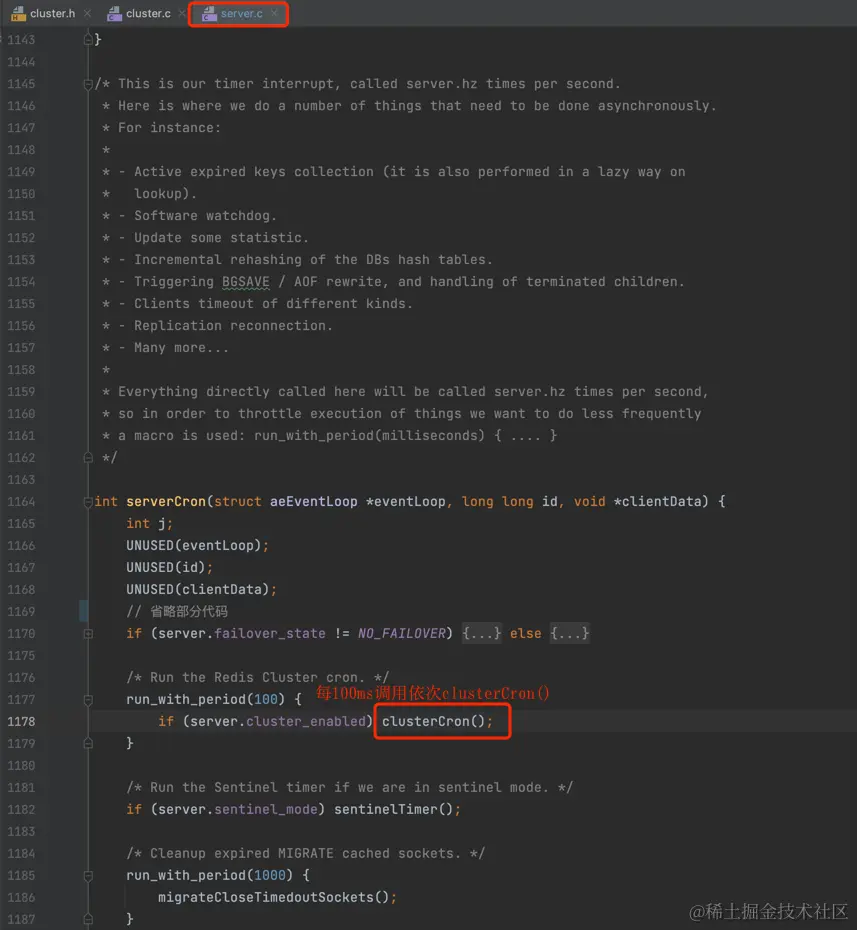Click line number 1178 in the gutter

point(21,722)
